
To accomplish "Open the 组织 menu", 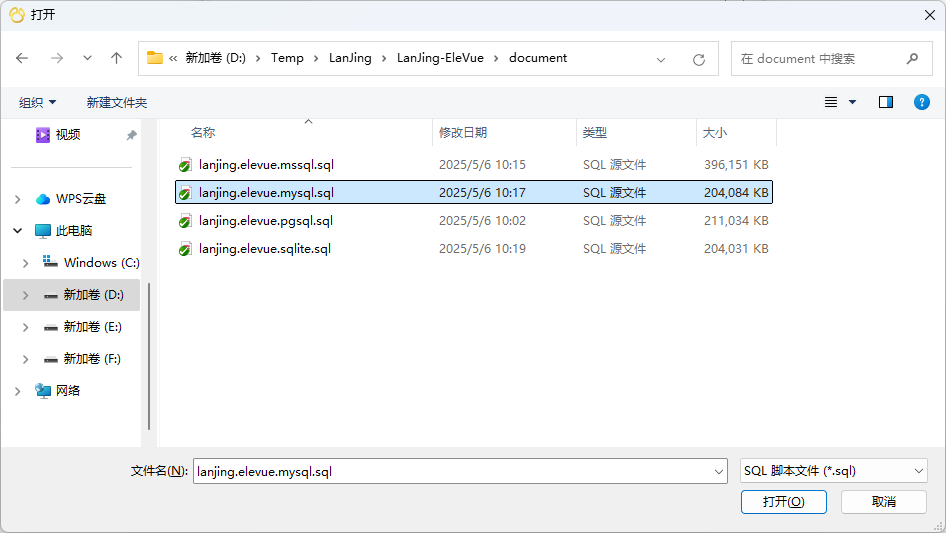I will 37,103.
